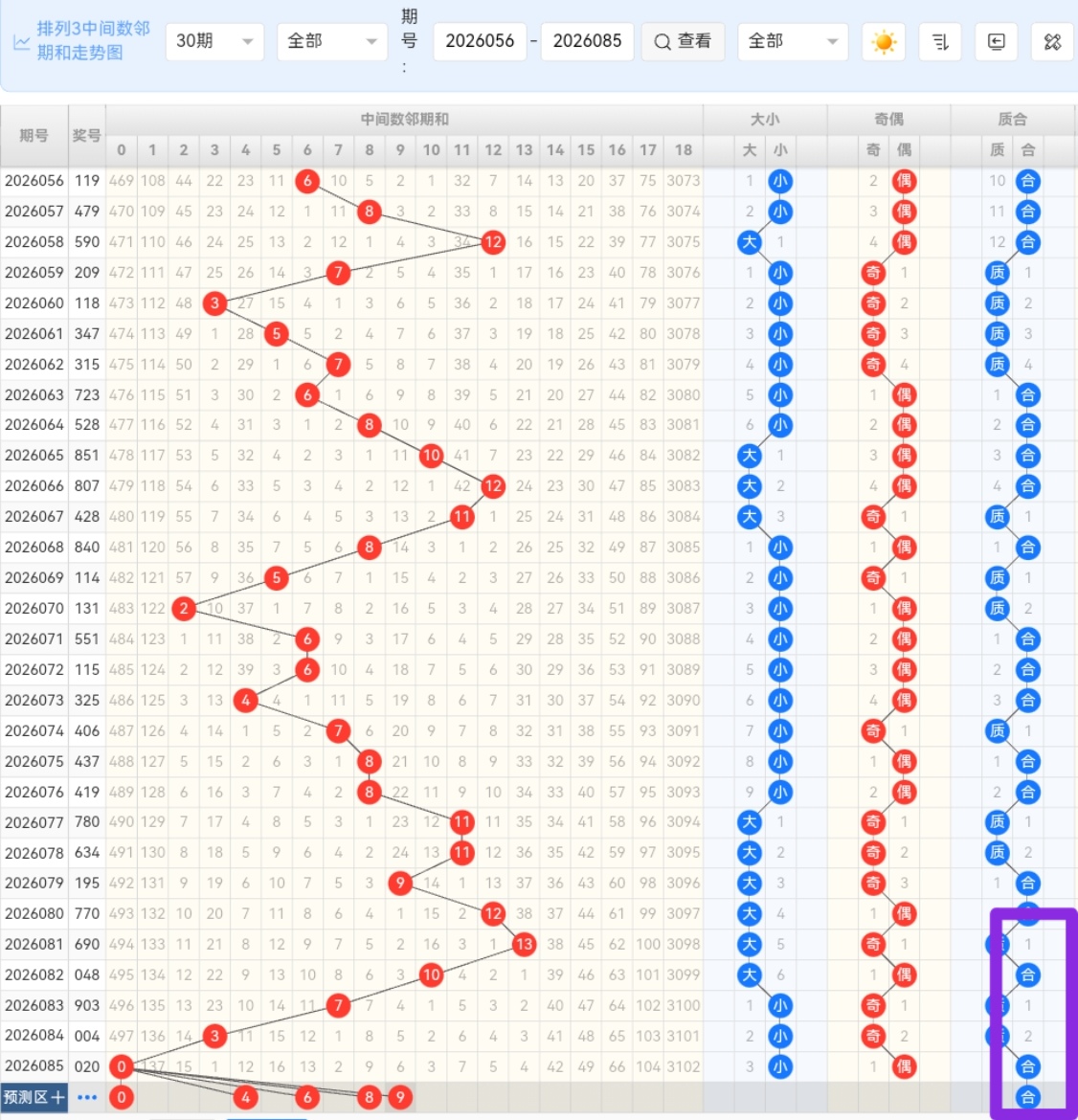Click prediction row red ball 6

tap(307, 1097)
